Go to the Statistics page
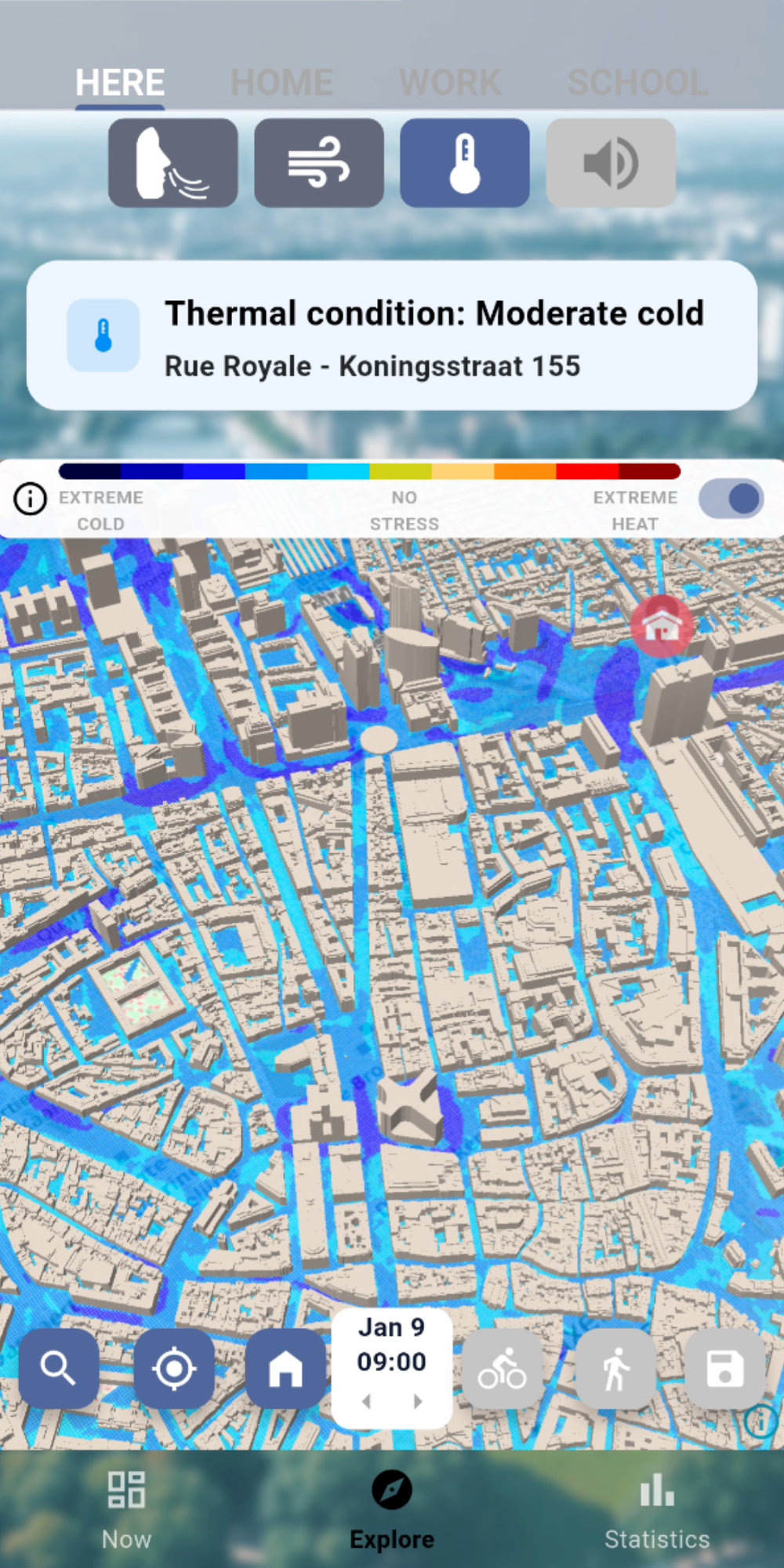The height and width of the screenshot is (1568, 784). (657, 1509)
